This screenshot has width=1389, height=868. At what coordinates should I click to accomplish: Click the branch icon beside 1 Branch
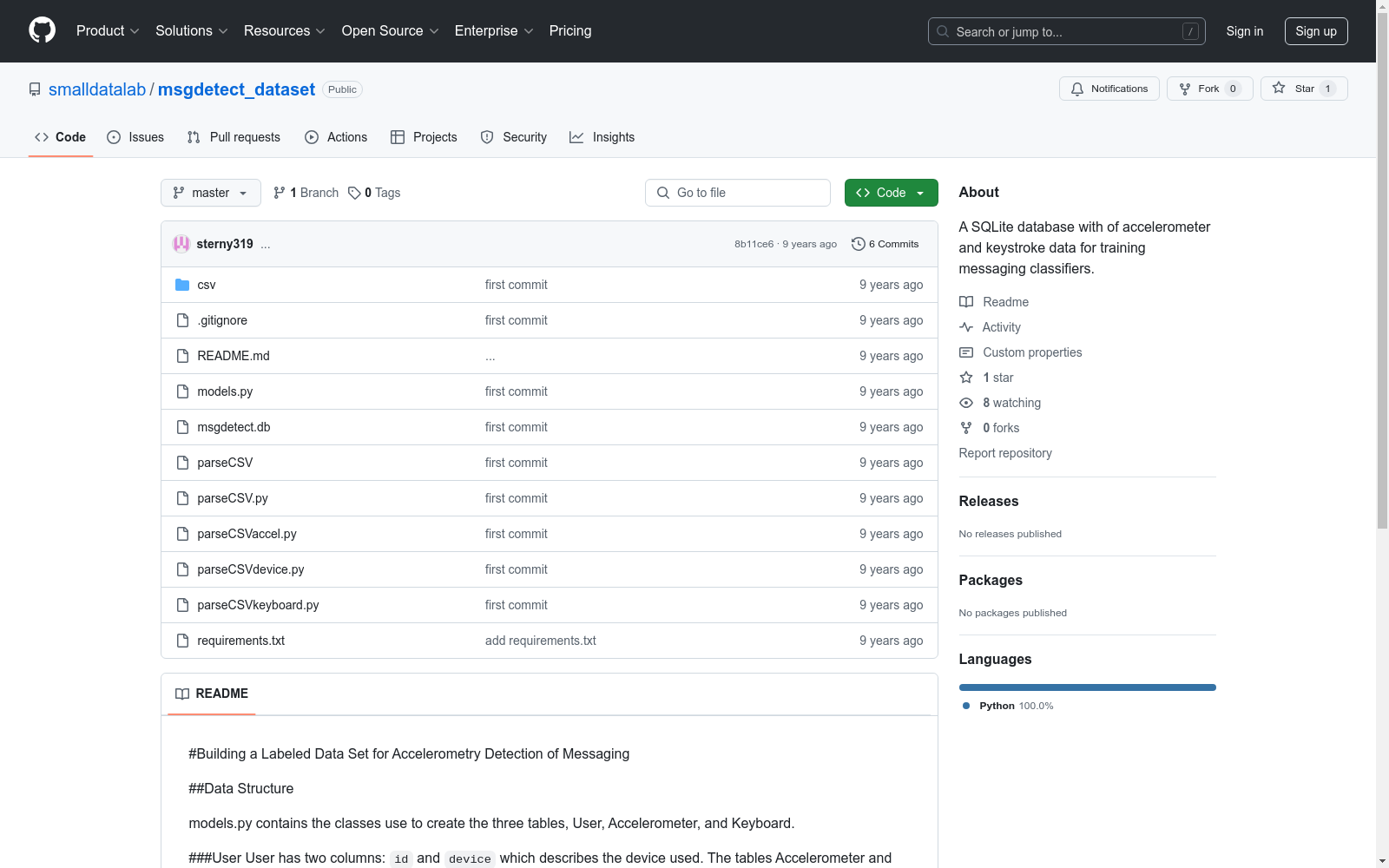[280, 193]
